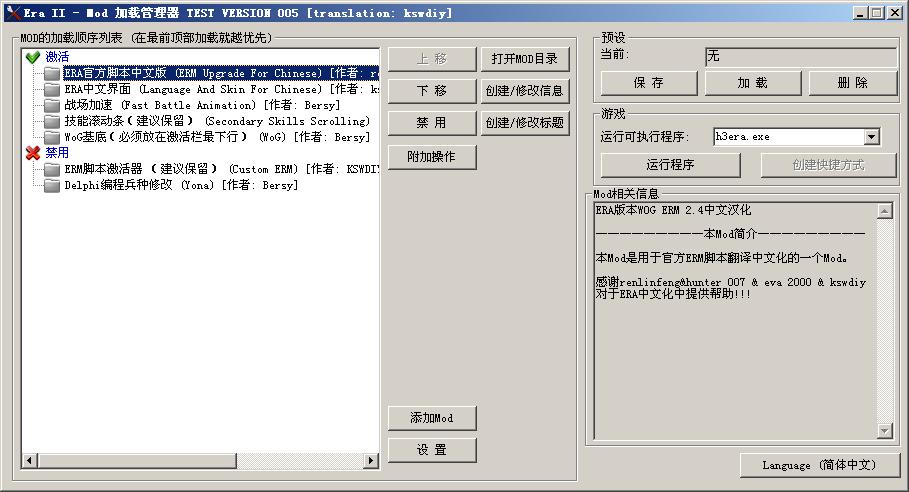Viewport: 909px width, 492px height.
Task: Open the h3era.exe executable dropdown arrow
Action: [x=871, y=137]
